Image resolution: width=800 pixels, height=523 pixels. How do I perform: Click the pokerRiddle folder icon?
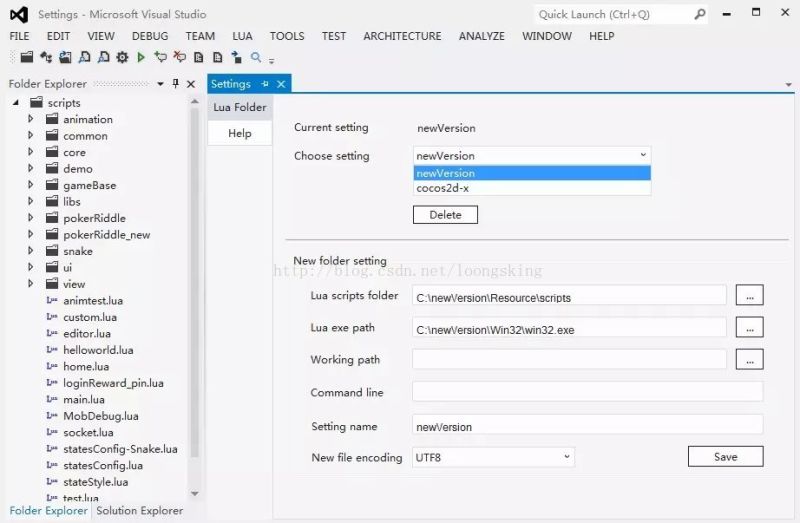[x=52, y=218]
